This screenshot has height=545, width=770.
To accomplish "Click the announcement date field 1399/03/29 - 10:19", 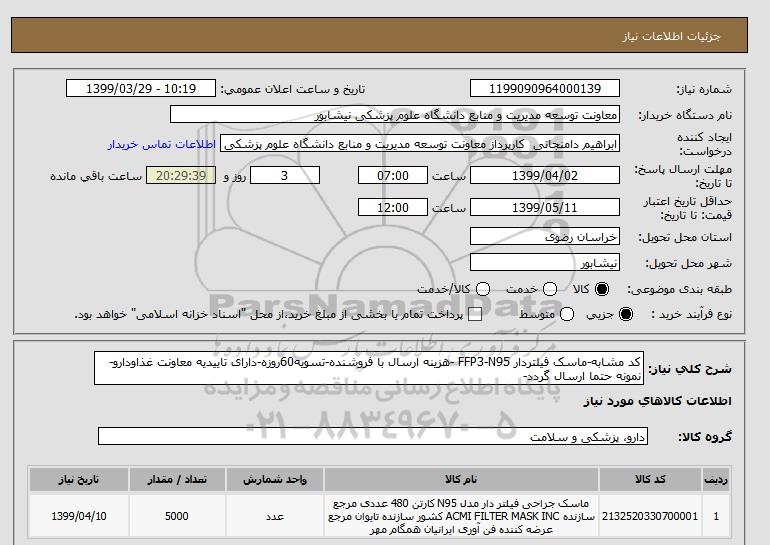I will point(141,88).
